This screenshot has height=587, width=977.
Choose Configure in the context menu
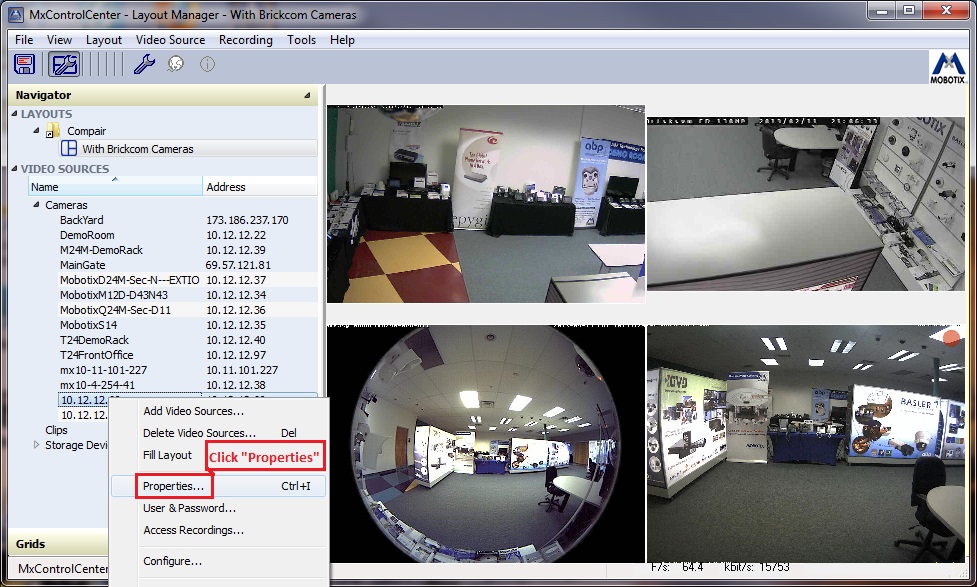click(218, 561)
